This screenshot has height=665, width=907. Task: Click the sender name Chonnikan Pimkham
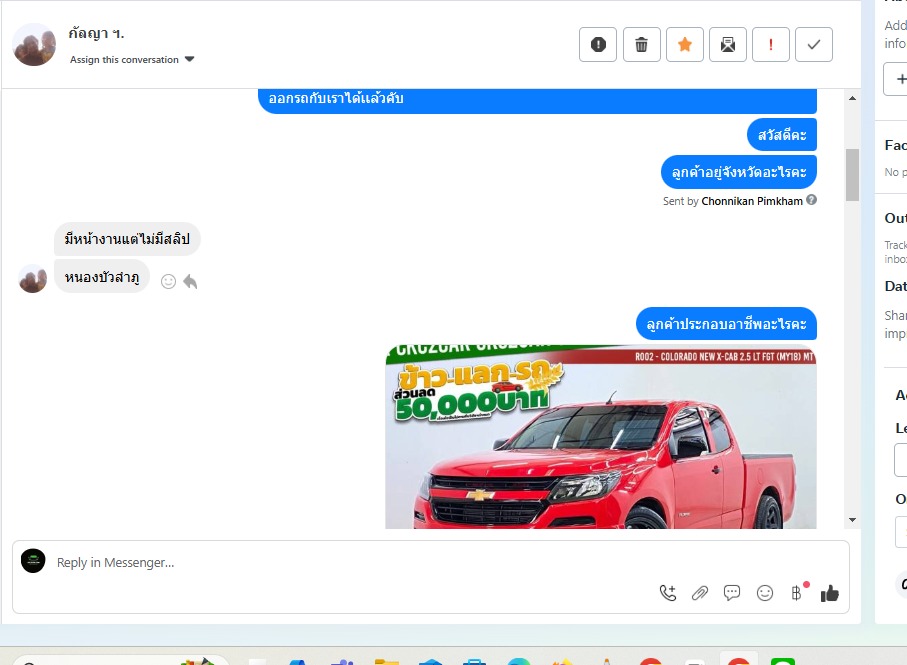tap(752, 201)
